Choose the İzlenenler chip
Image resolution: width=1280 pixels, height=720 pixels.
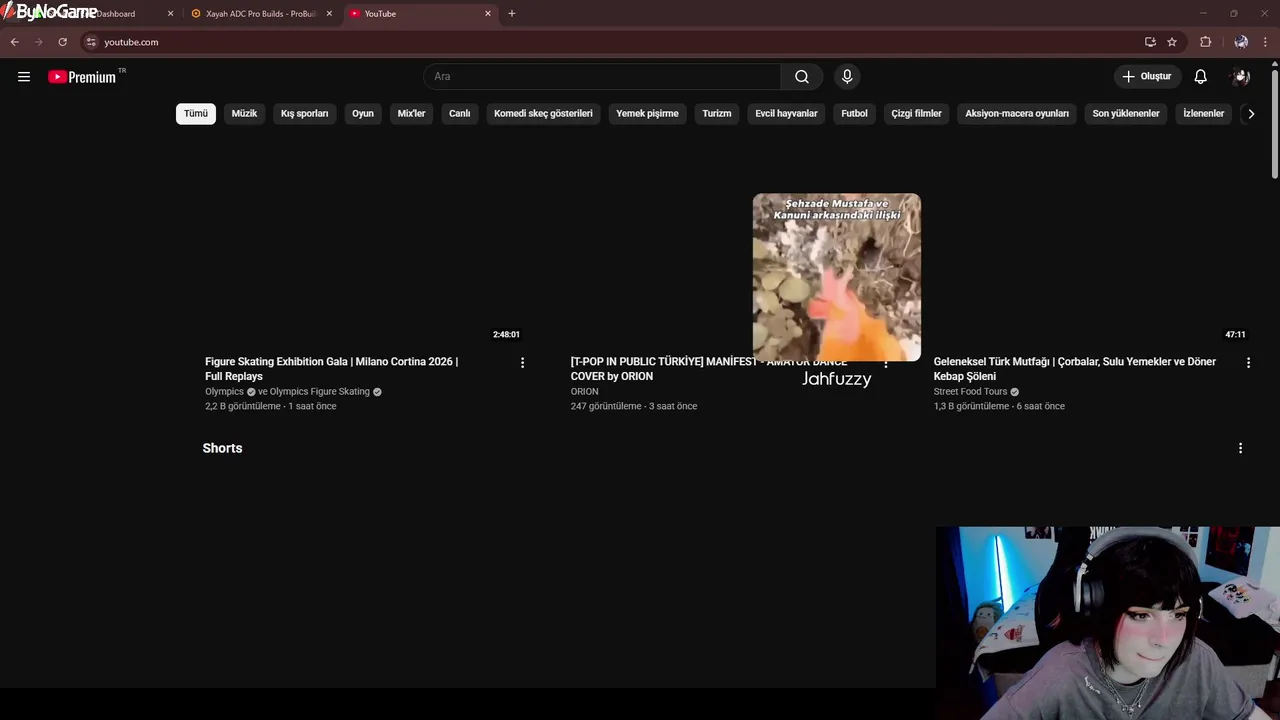[1203, 114]
